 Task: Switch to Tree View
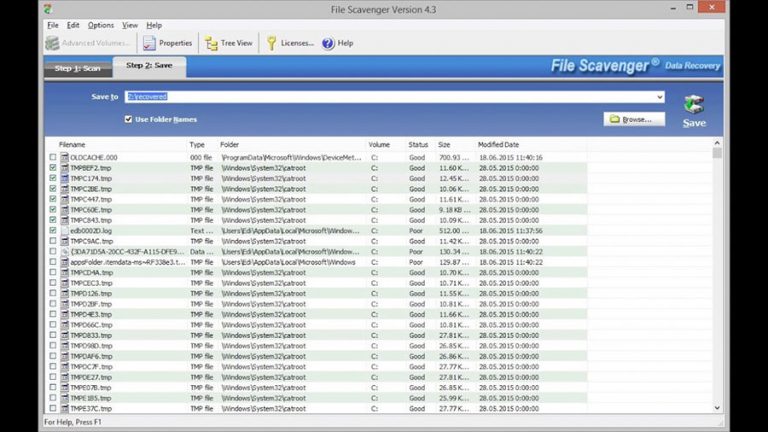point(229,43)
